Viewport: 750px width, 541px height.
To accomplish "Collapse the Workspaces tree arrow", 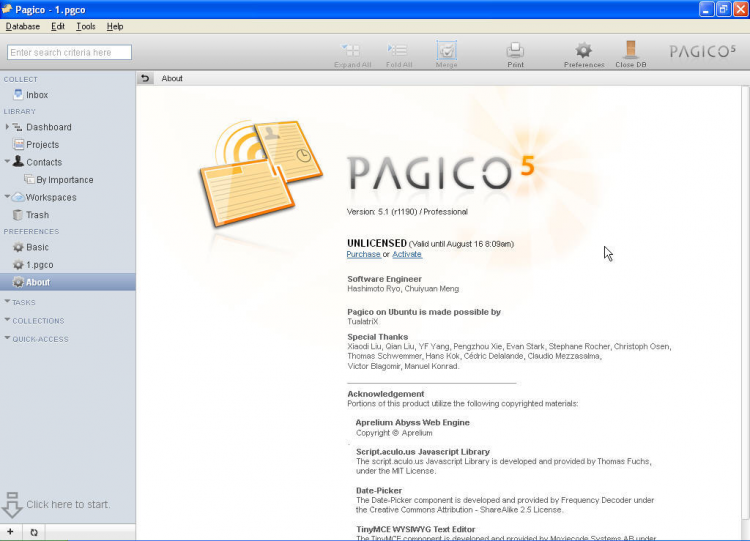I will (x=7, y=197).
